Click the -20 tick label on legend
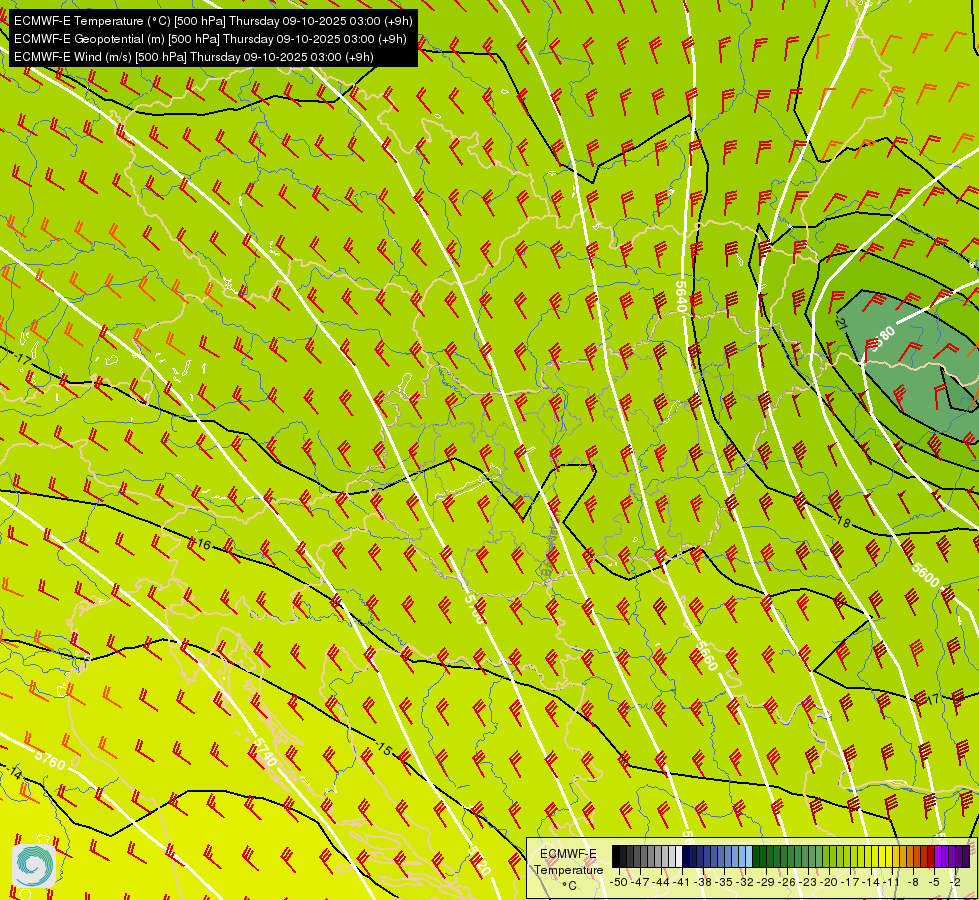 829,882
